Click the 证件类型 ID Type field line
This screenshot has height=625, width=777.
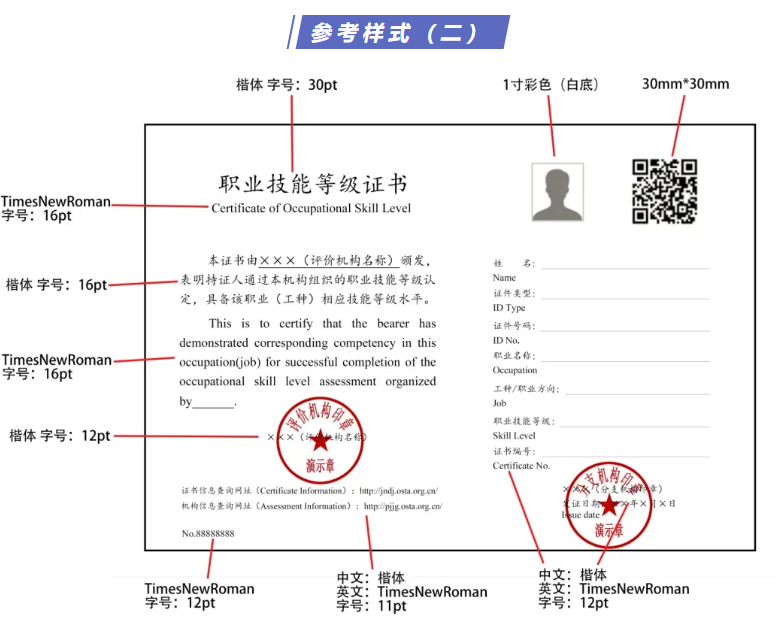pyautogui.click(x=624, y=296)
